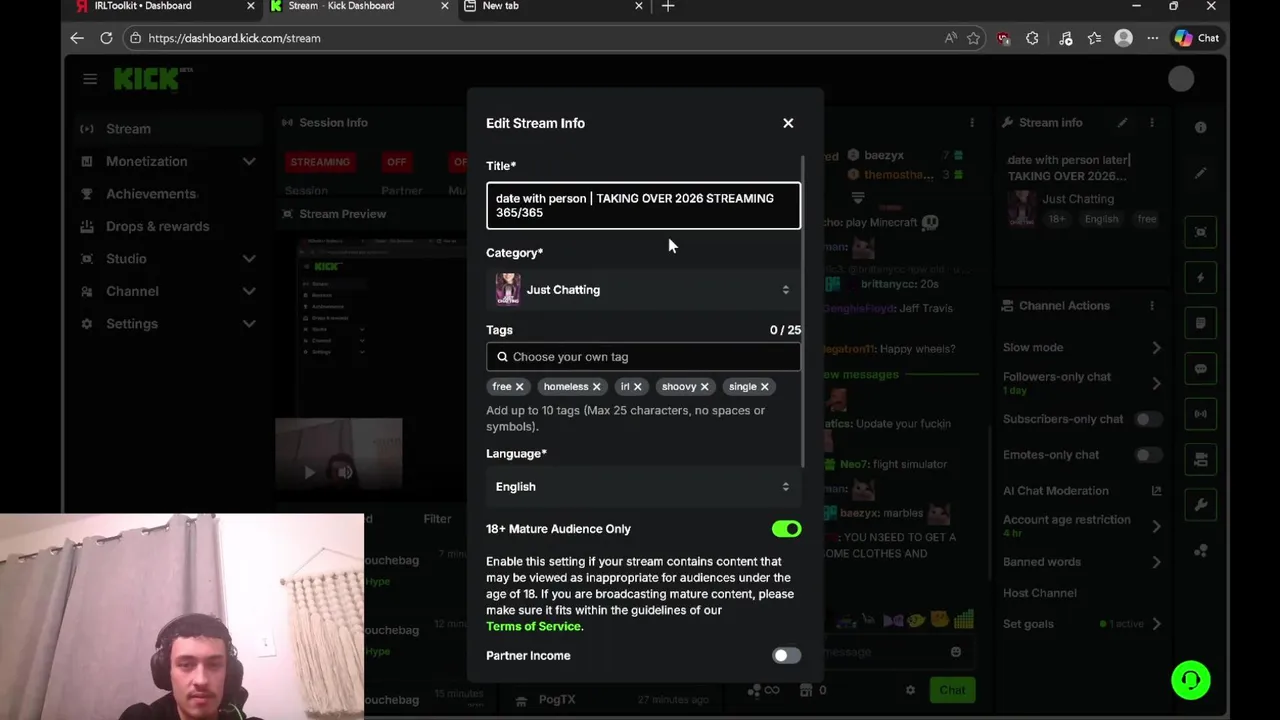
Task: Remove the homeless tag
Action: [596, 387]
